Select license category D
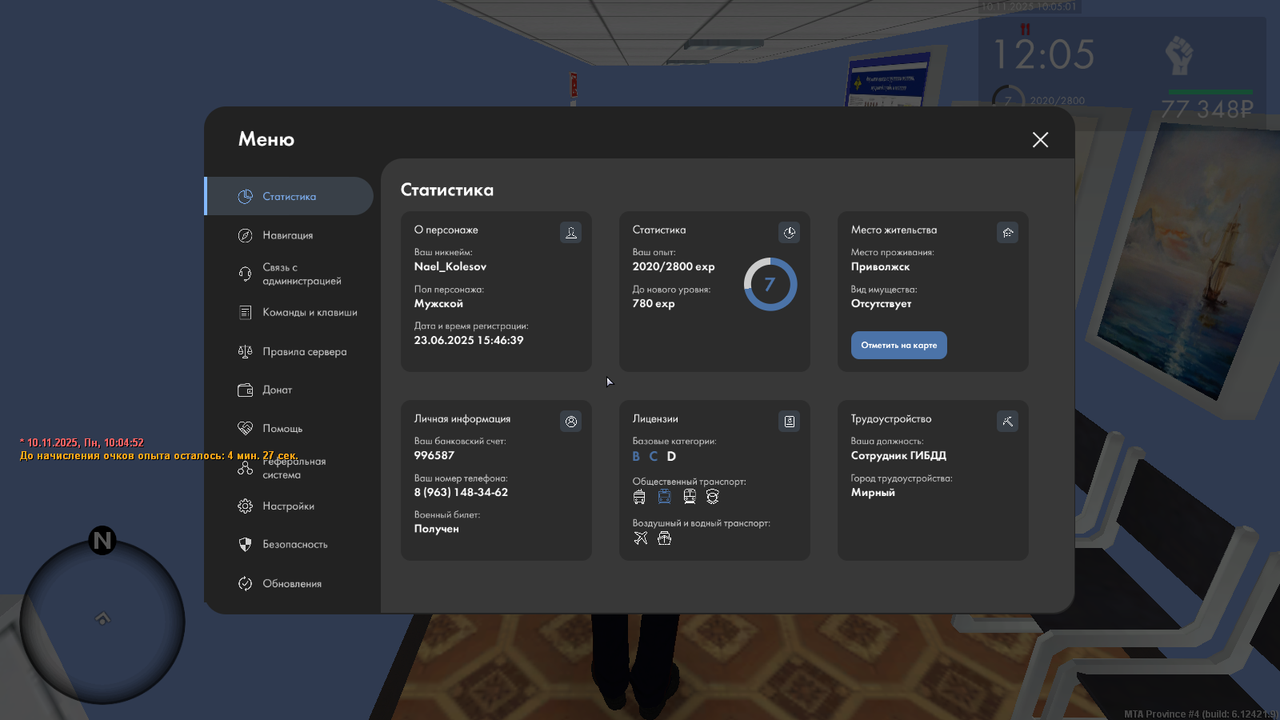 (672, 456)
